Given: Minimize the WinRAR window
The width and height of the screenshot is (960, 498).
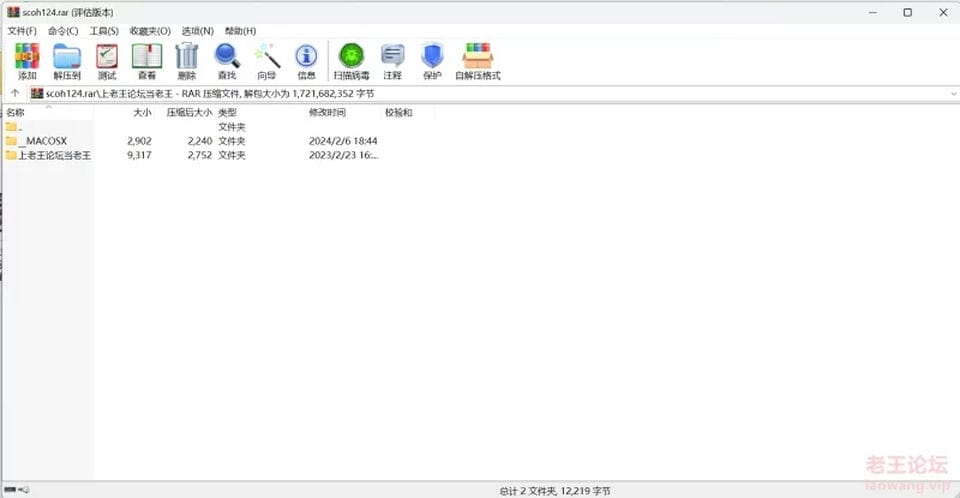Looking at the screenshot, I should pyautogui.click(x=873, y=12).
